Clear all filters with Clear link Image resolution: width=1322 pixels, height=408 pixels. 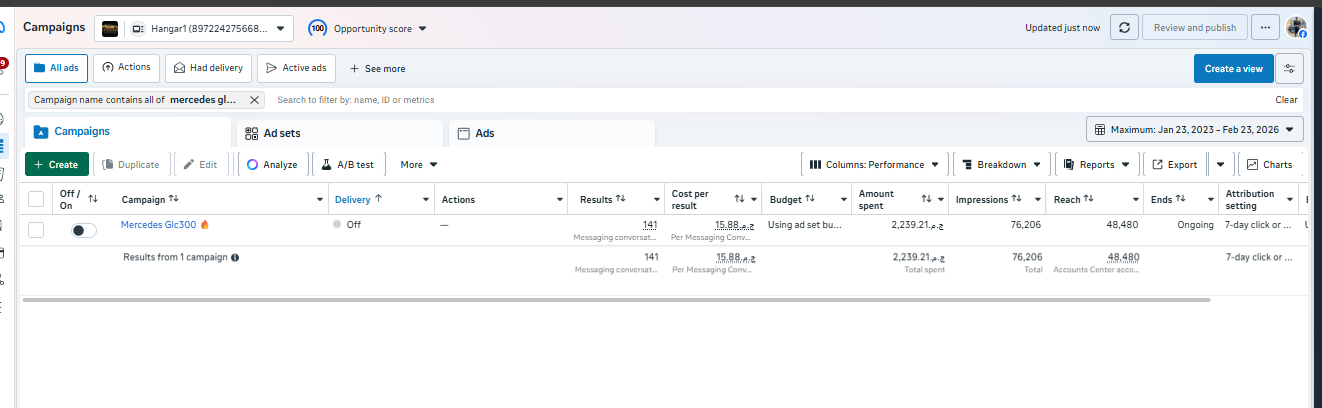[1286, 100]
